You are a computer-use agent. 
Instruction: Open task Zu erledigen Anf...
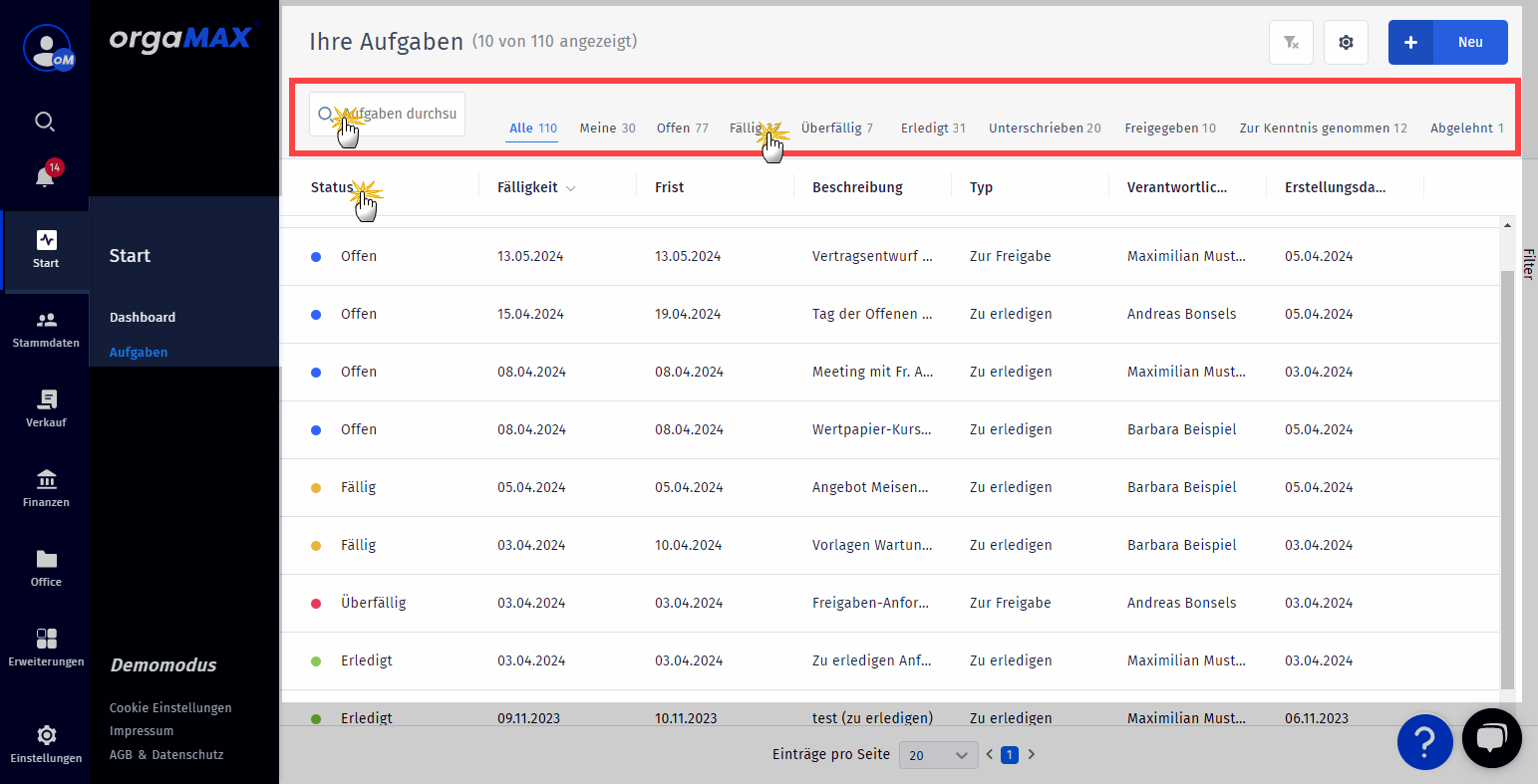pos(872,660)
